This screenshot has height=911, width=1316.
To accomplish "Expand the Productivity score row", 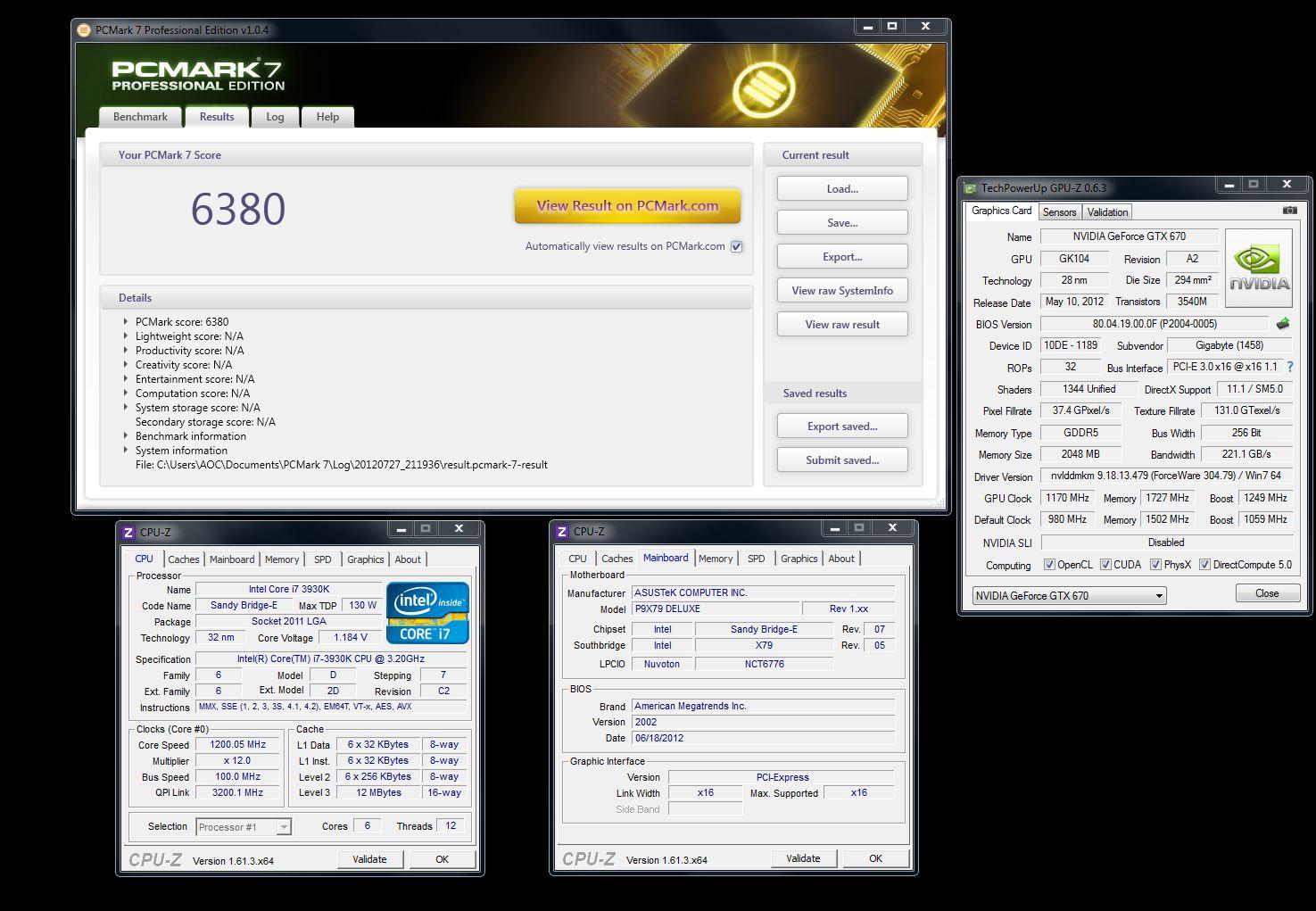I will 125,351.
